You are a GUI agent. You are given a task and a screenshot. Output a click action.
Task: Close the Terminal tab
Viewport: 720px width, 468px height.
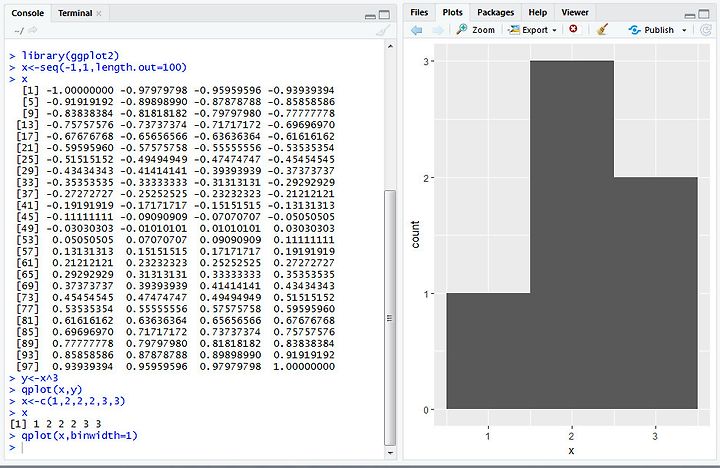(98, 13)
